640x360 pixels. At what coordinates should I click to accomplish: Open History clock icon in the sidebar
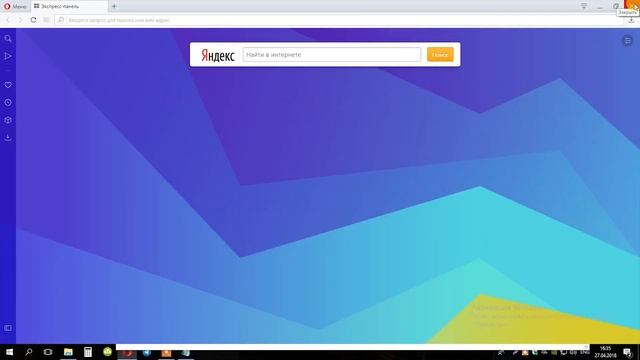(8, 102)
